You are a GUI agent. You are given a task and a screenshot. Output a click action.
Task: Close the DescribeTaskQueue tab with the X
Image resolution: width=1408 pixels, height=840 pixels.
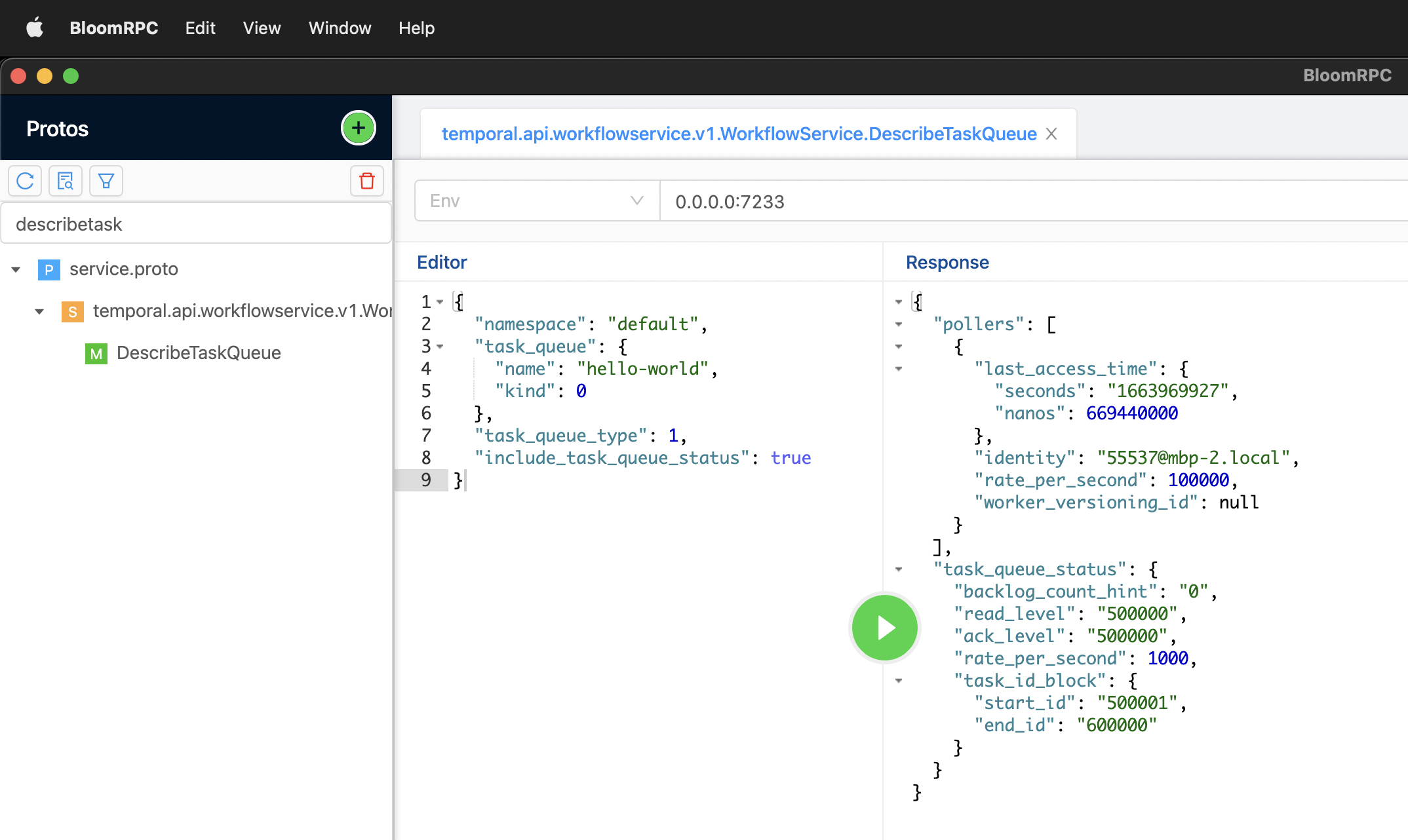[1051, 134]
